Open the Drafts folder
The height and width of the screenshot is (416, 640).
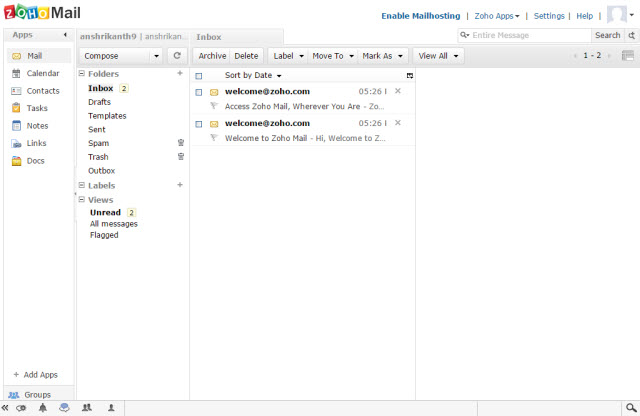click(x=99, y=102)
